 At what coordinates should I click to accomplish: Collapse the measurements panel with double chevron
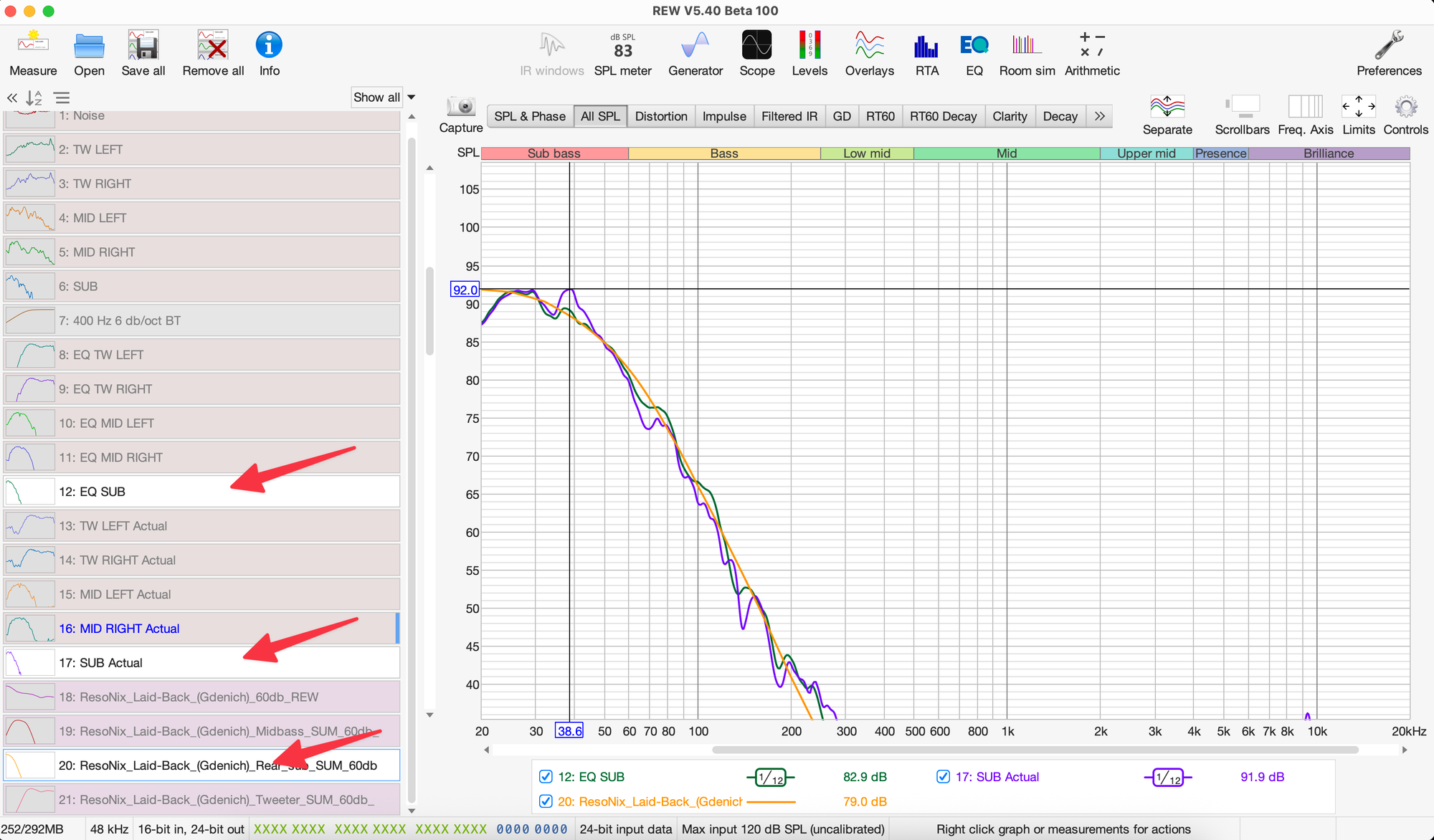pos(12,98)
